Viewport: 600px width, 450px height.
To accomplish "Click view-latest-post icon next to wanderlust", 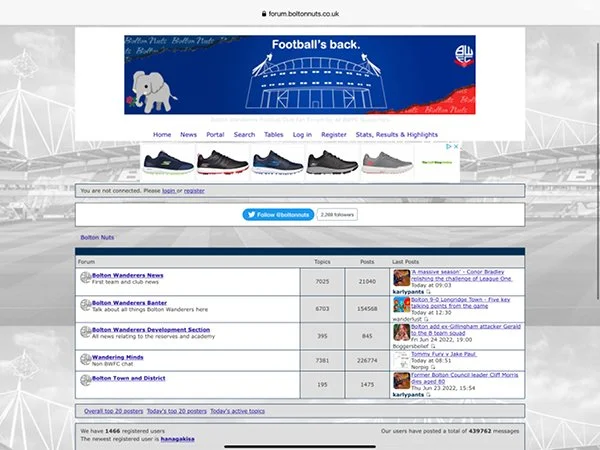I will pyautogui.click(x=426, y=319).
